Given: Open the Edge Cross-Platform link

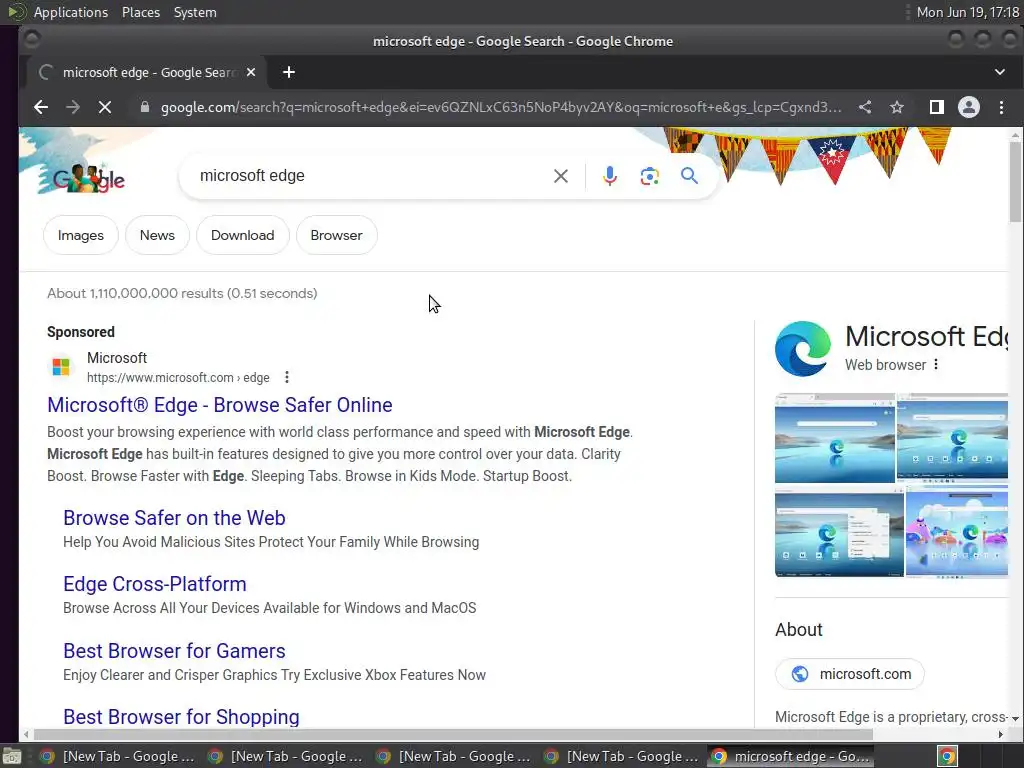Looking at the screenshot, I should (155, 584).
